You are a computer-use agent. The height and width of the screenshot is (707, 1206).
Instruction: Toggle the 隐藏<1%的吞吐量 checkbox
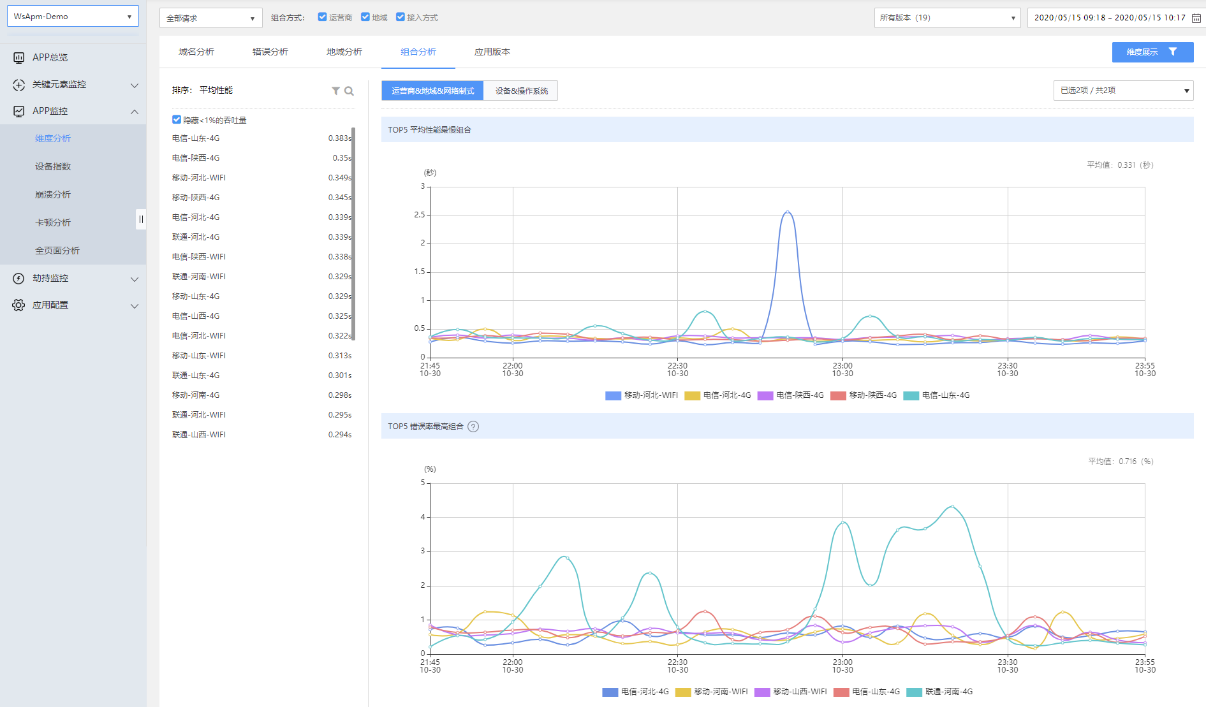coord(177,120)
